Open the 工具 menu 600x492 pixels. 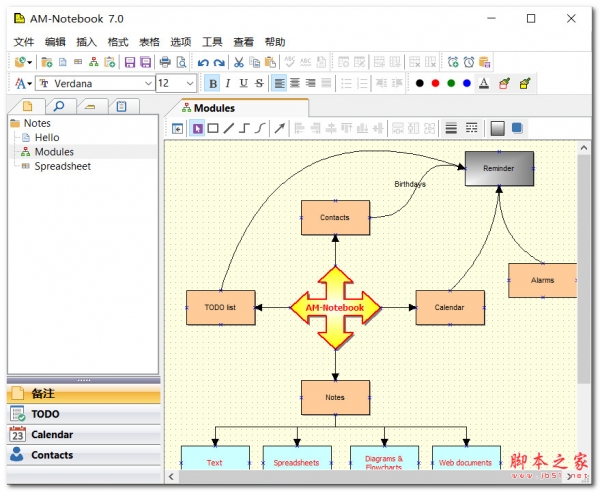[x=212, y=42]
